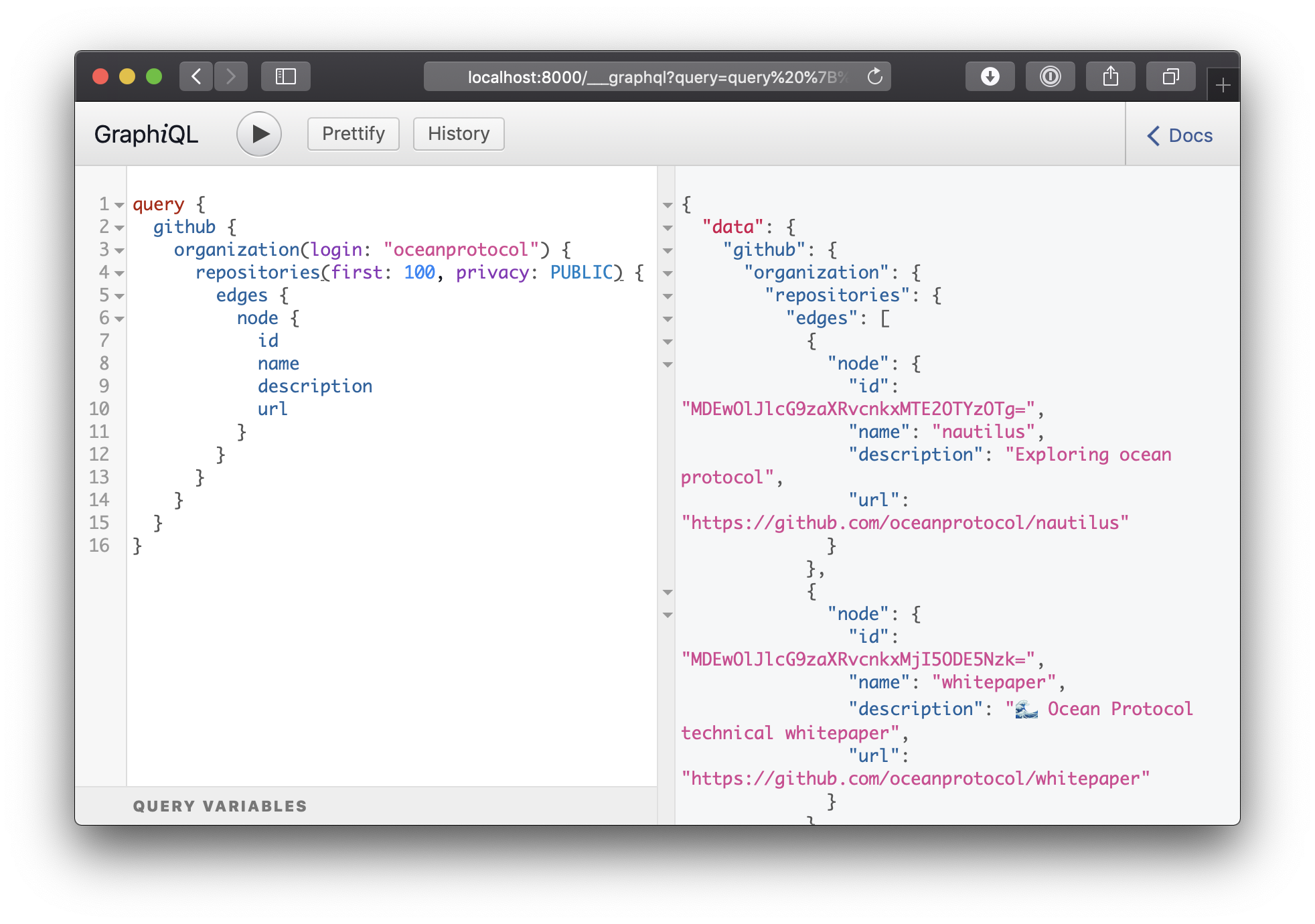Click the id field on line 7
The image size is (1315, 924).
268,341
